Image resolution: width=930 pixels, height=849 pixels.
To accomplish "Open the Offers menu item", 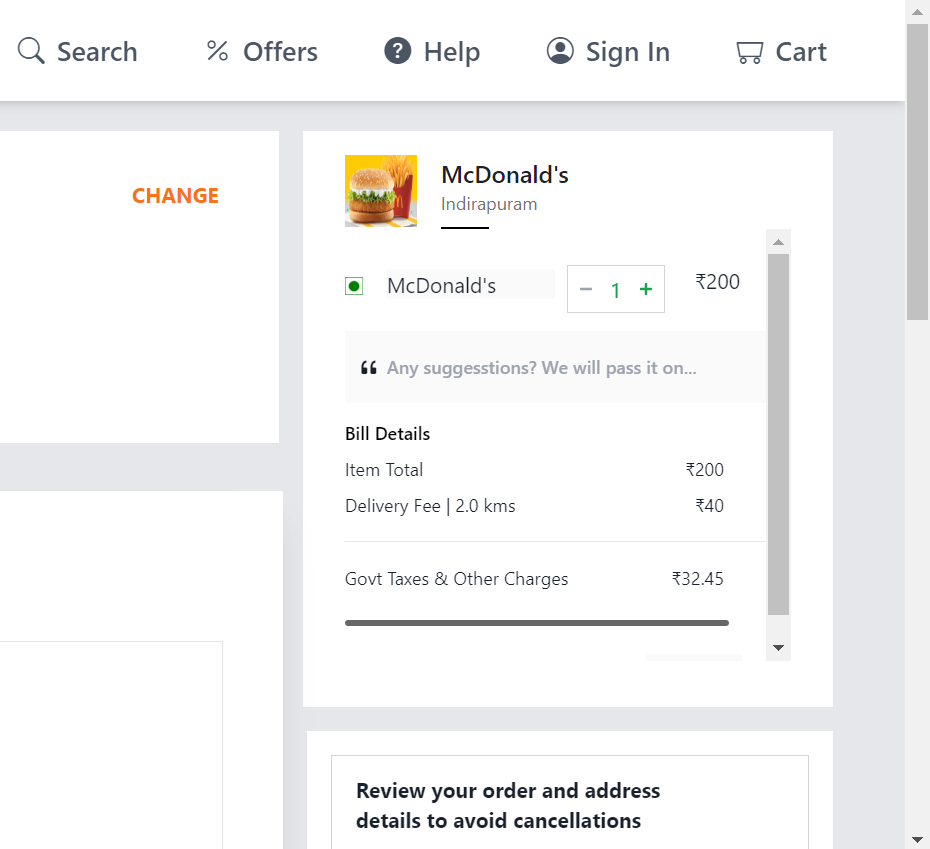I will [x=262, y=52].
